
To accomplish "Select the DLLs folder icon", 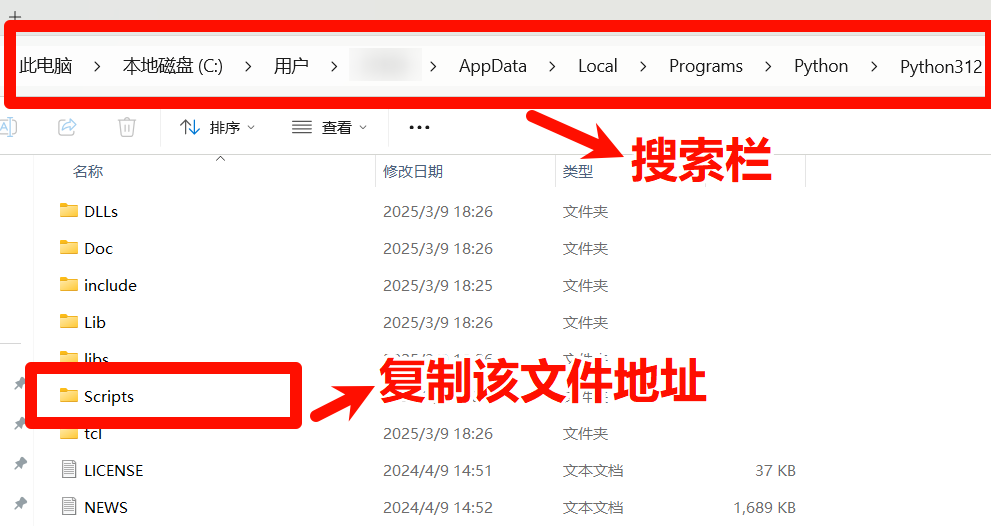I will click(x=69, y=211).
